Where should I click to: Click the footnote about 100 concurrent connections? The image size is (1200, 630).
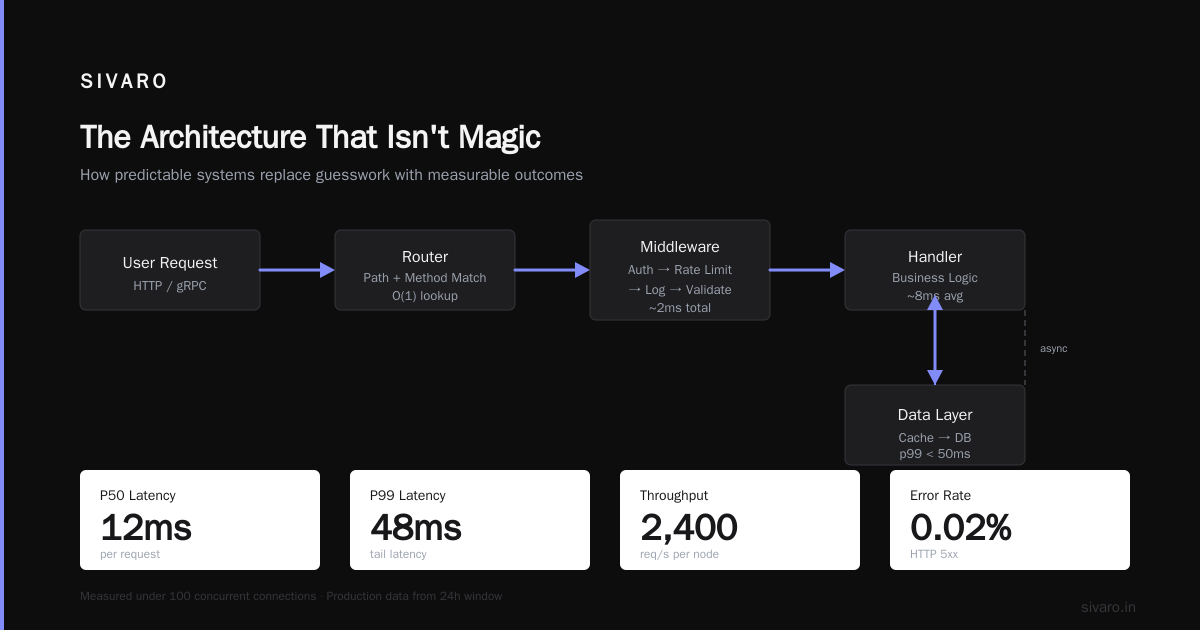tap(291, 596)
